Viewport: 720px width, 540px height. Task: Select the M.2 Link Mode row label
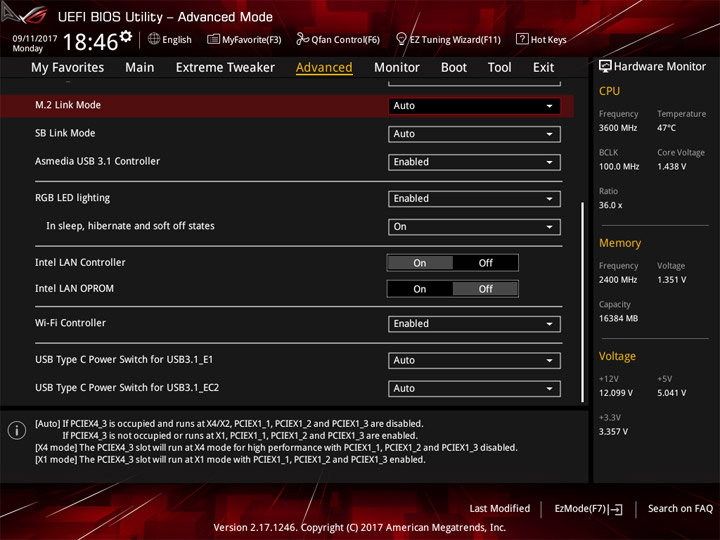click(x=68, y=105)
